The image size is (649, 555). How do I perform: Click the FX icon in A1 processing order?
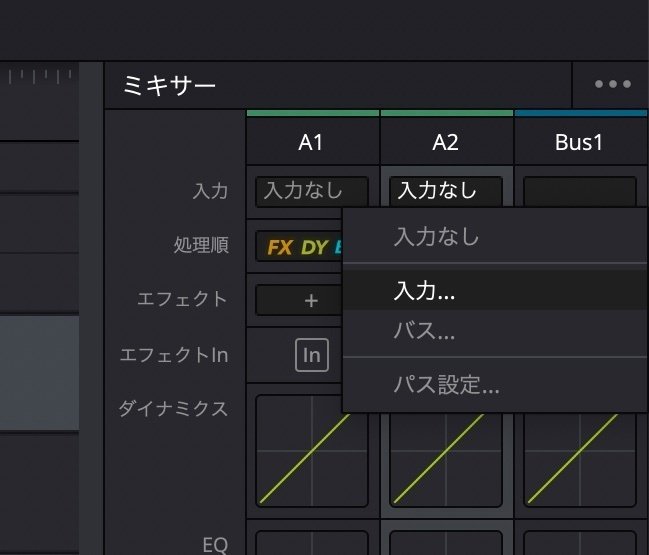280,247
